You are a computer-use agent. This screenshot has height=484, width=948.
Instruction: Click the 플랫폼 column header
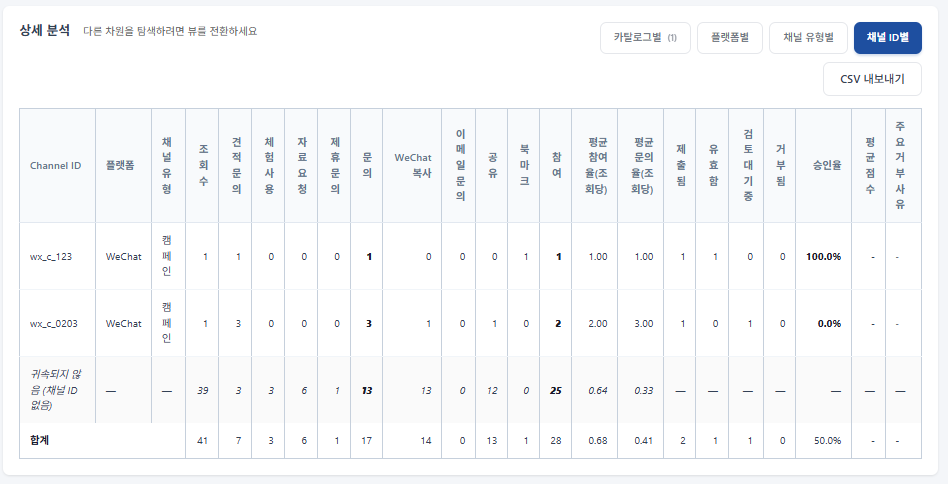pyautogui.click(x=121, y=165)
